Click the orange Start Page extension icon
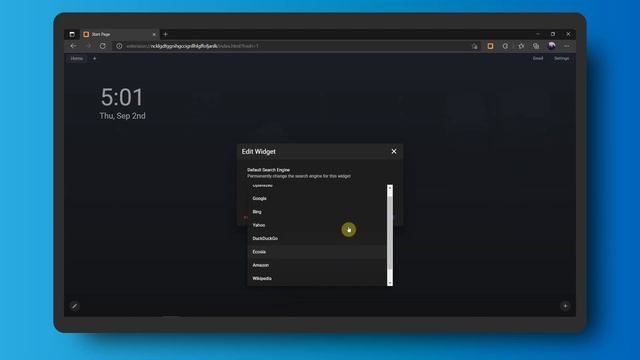The width and height of the screenshot is (640, 360). pyautogui.click(x=490, y=46)
